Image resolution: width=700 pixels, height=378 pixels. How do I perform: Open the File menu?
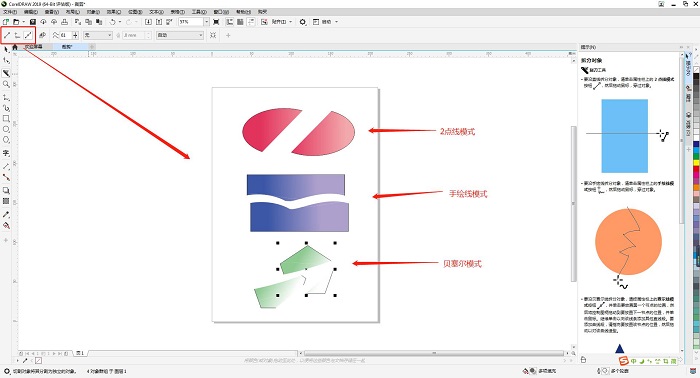[x=10, y=12]
